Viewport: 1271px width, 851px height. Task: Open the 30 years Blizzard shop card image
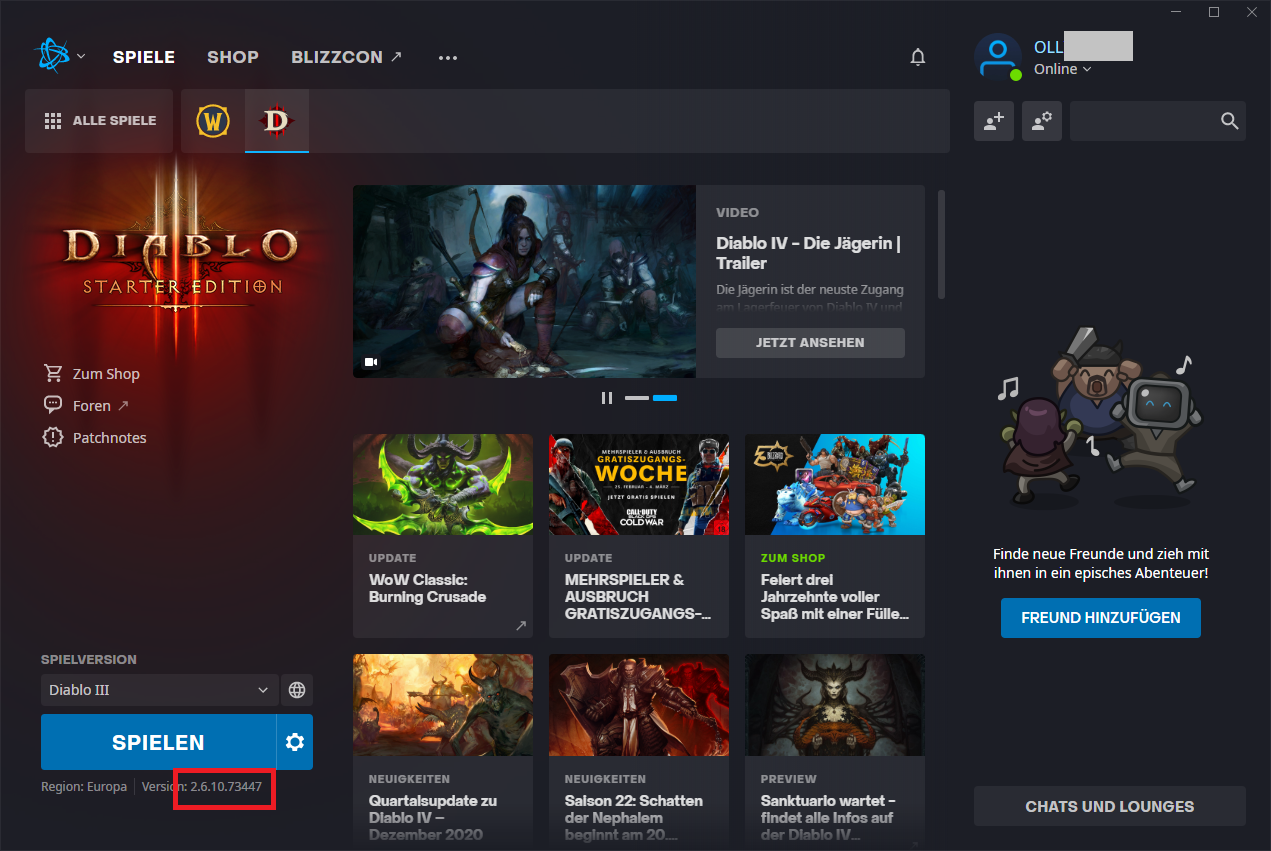[x=835, y=485]
